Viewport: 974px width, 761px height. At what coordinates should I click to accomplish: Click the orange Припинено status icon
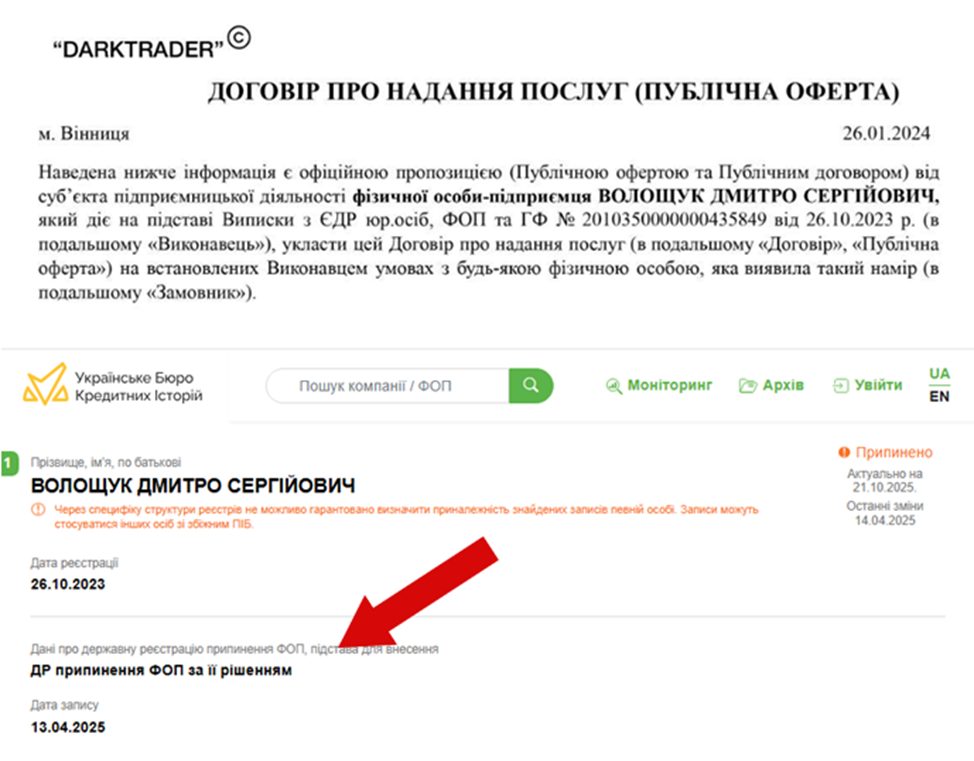pos(844,452)
